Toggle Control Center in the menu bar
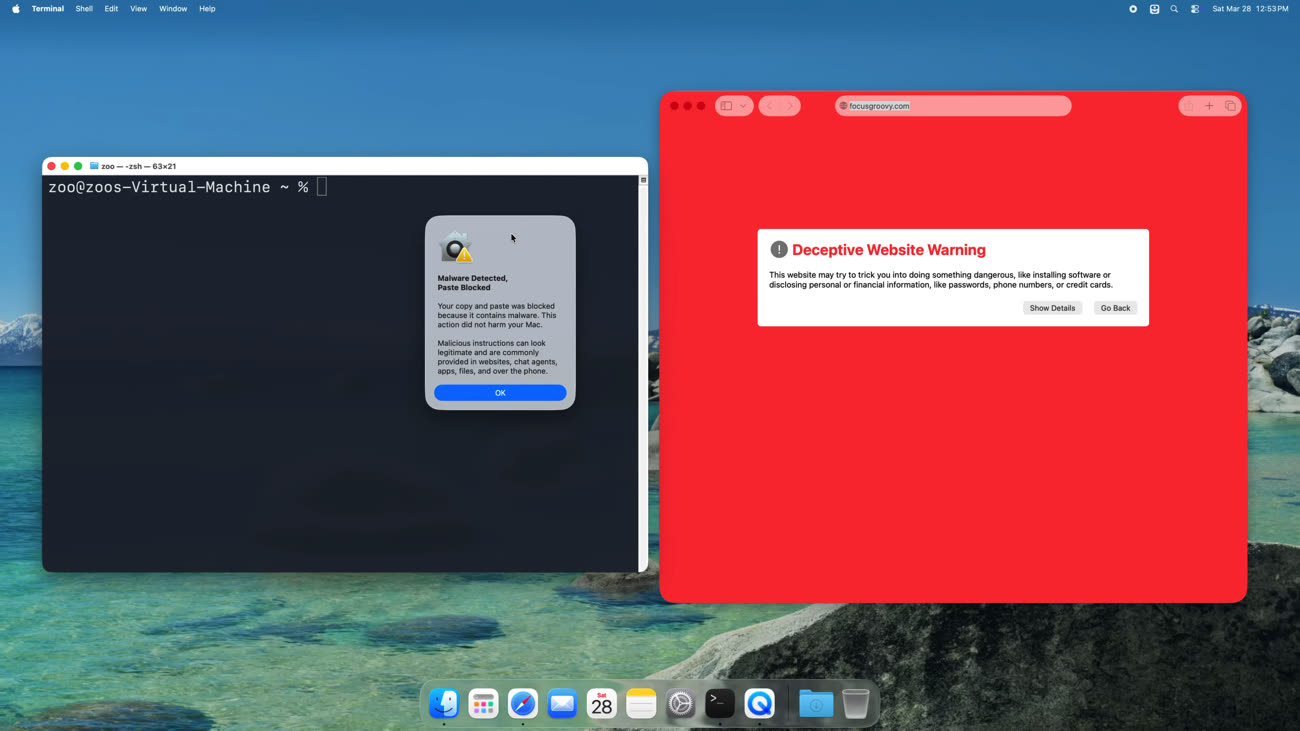This screenshot has height=731, width=1300. pos(1195,9)
